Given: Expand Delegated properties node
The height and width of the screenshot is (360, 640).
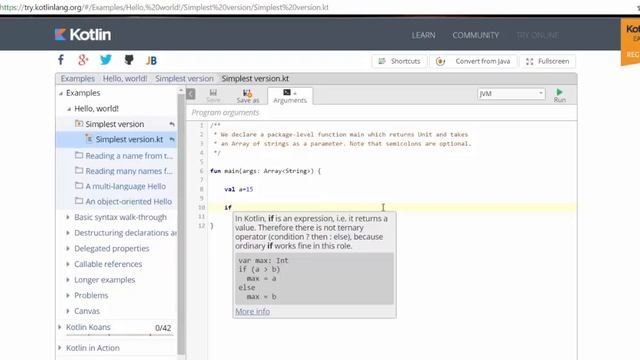Looking at the screenshot, I should (68, 248).
